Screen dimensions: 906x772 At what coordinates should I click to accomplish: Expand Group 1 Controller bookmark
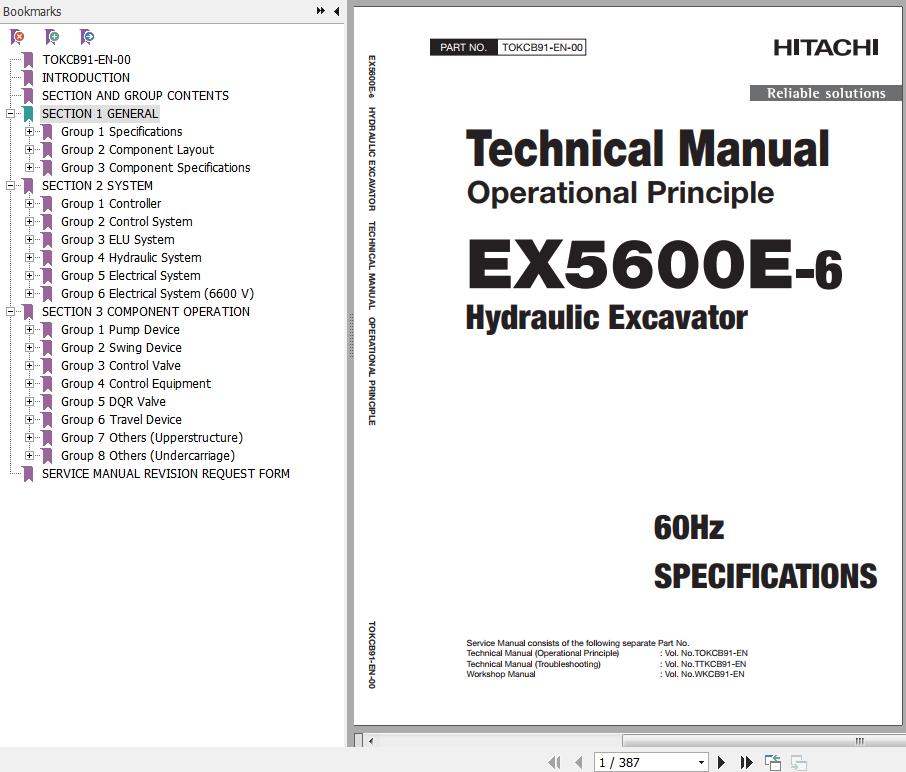coord(29,203)
